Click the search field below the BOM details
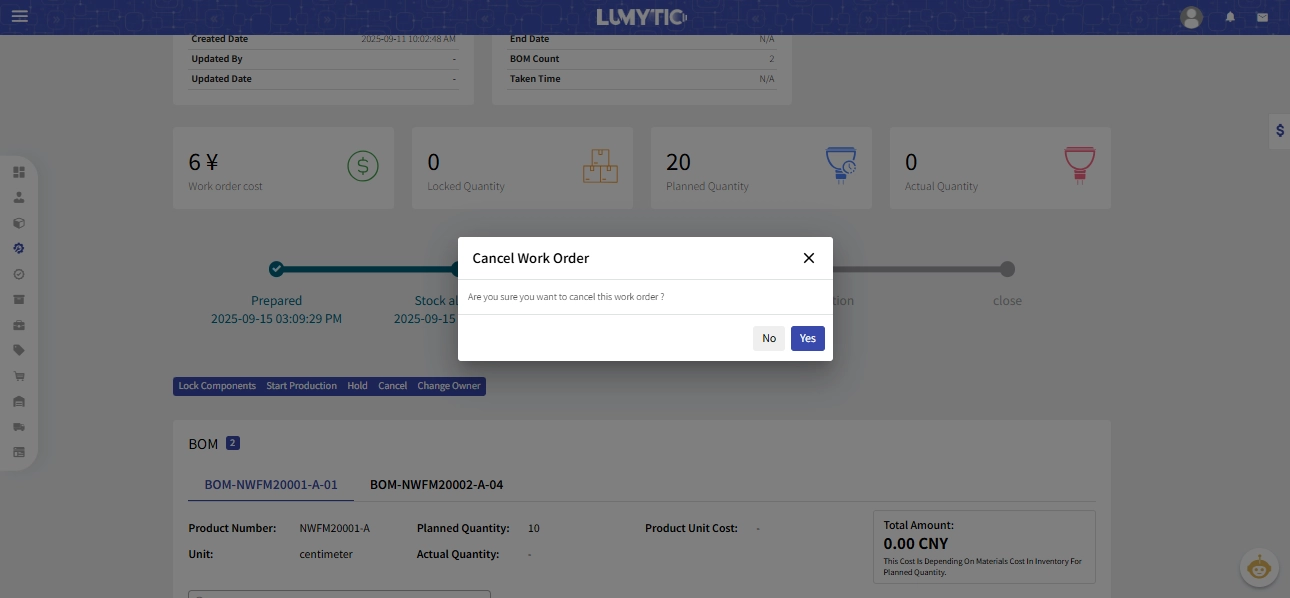Image resolution: width=1290 pixels, height=598 pixels. coord(339,594)
